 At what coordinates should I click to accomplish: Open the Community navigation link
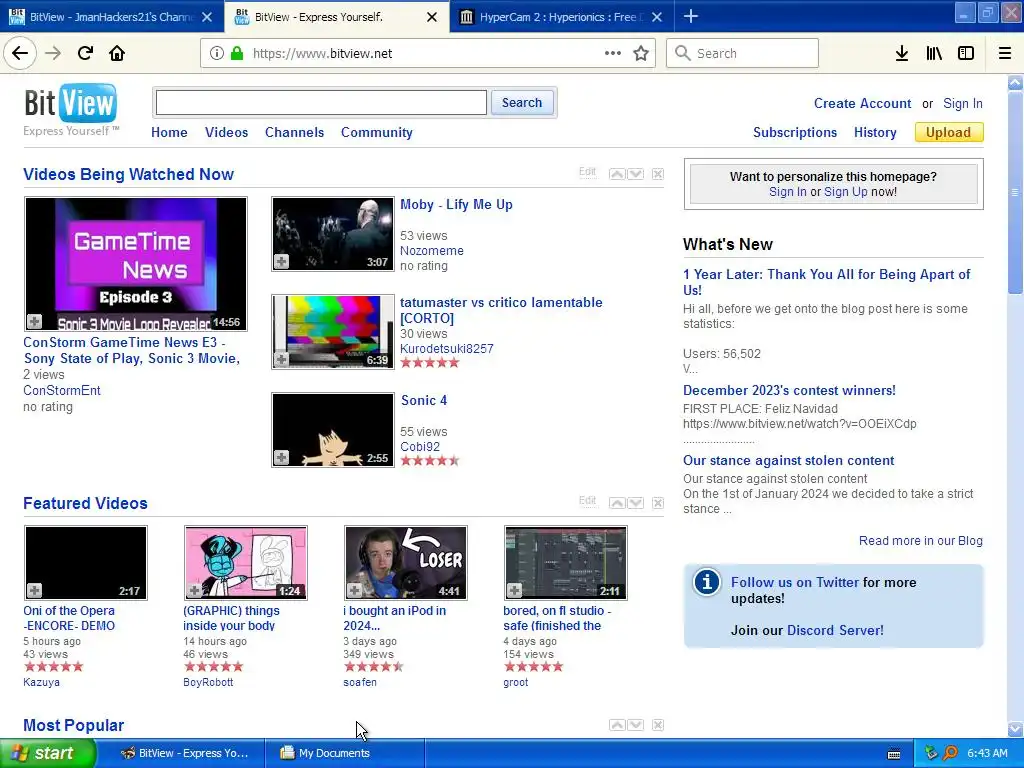(377, 132)
